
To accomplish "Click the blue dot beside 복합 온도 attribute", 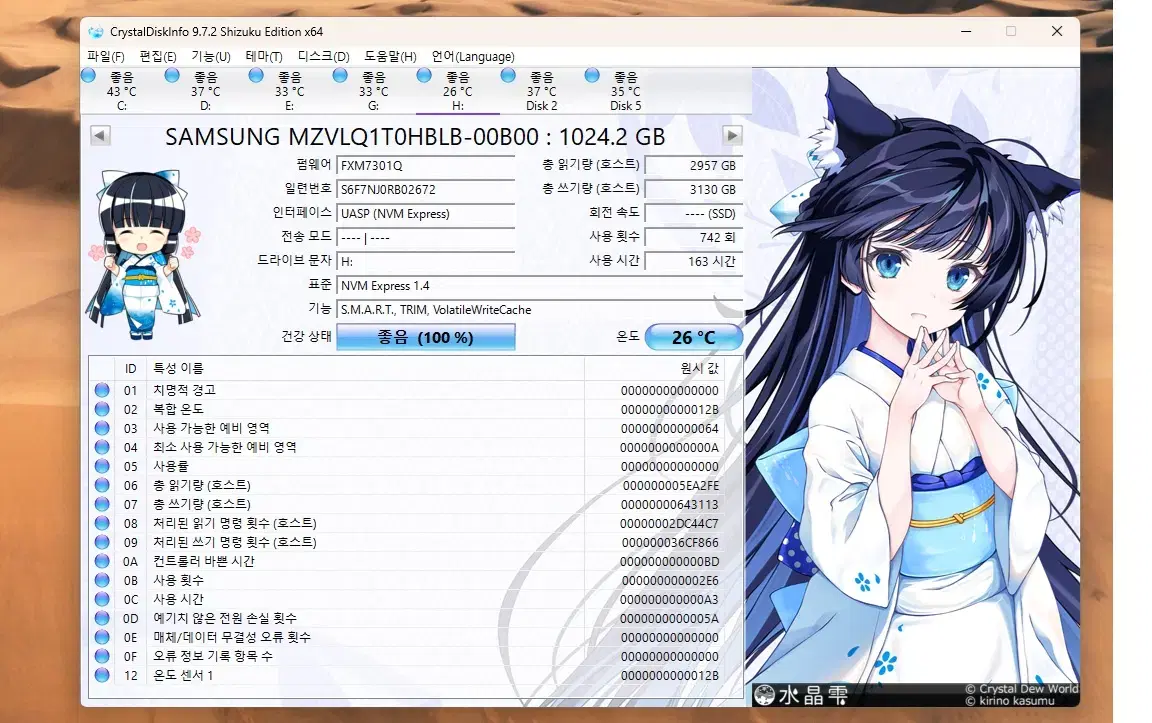I will pos(101,409).
